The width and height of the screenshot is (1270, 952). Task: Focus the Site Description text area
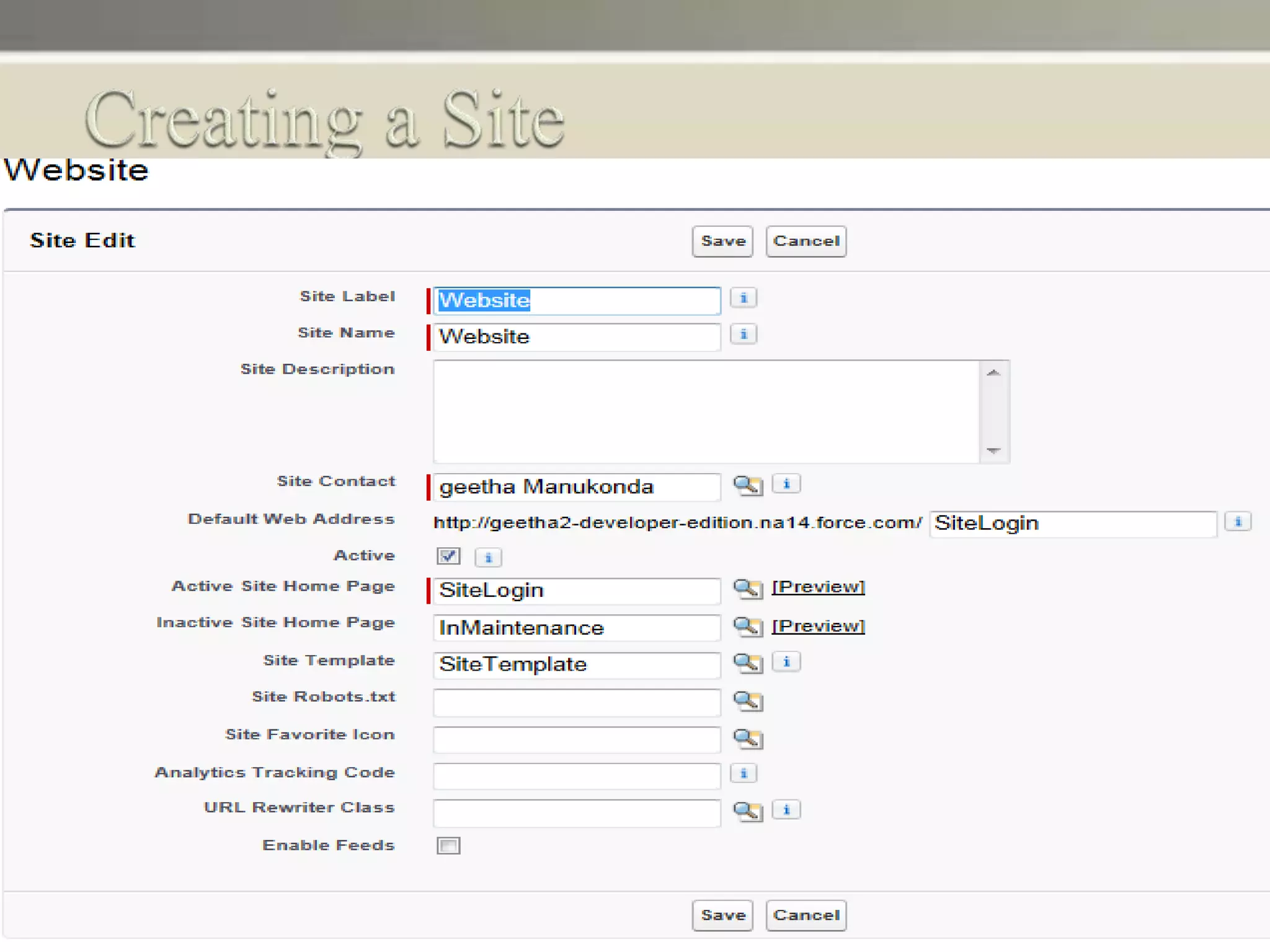coord(706,412)
